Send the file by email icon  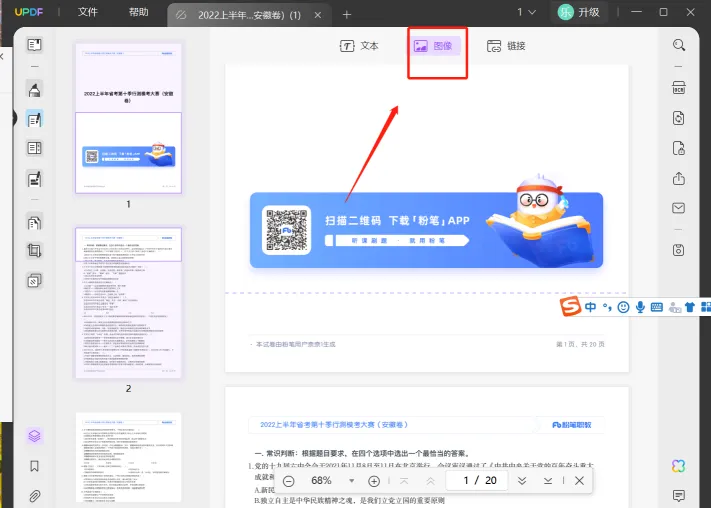click(679, 208)
